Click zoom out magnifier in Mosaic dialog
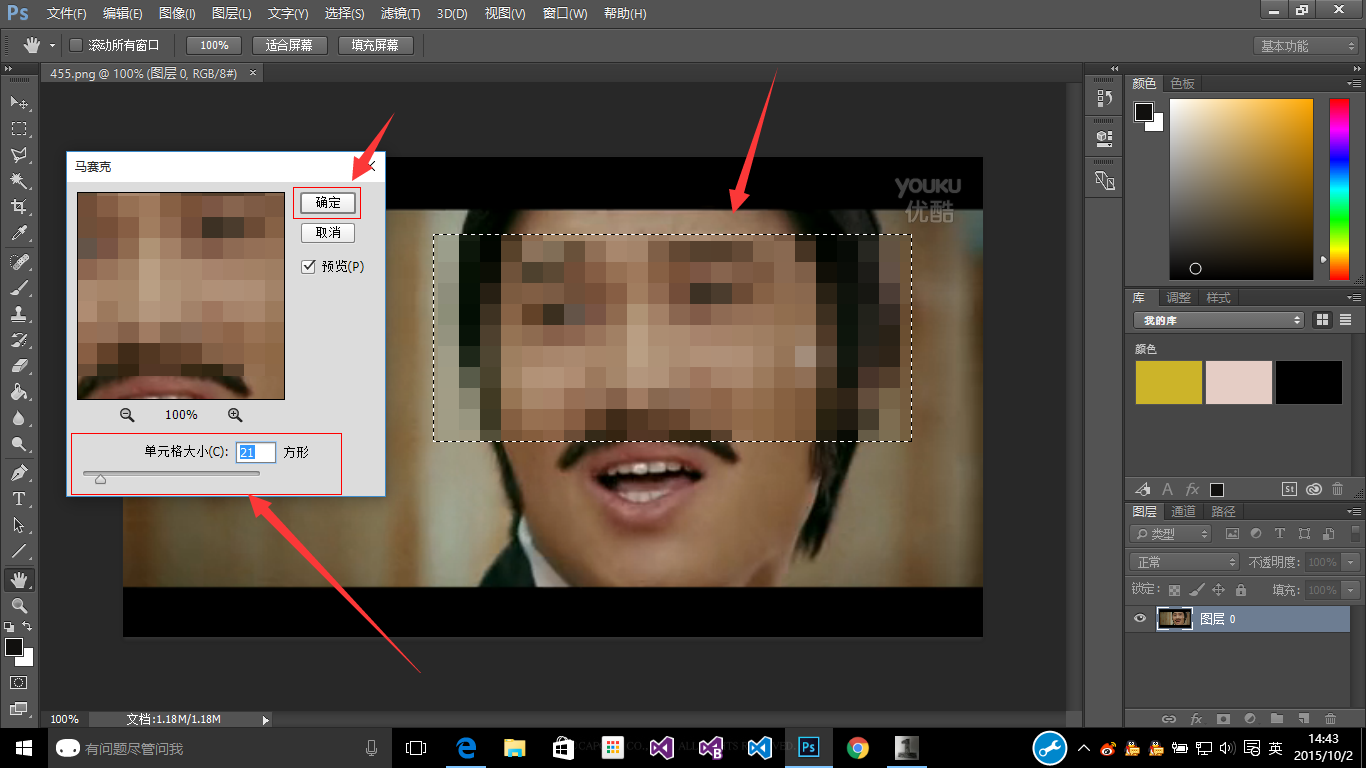This screenshot has height=768, width=1366. pyautogui.click(x=127, y=415)
